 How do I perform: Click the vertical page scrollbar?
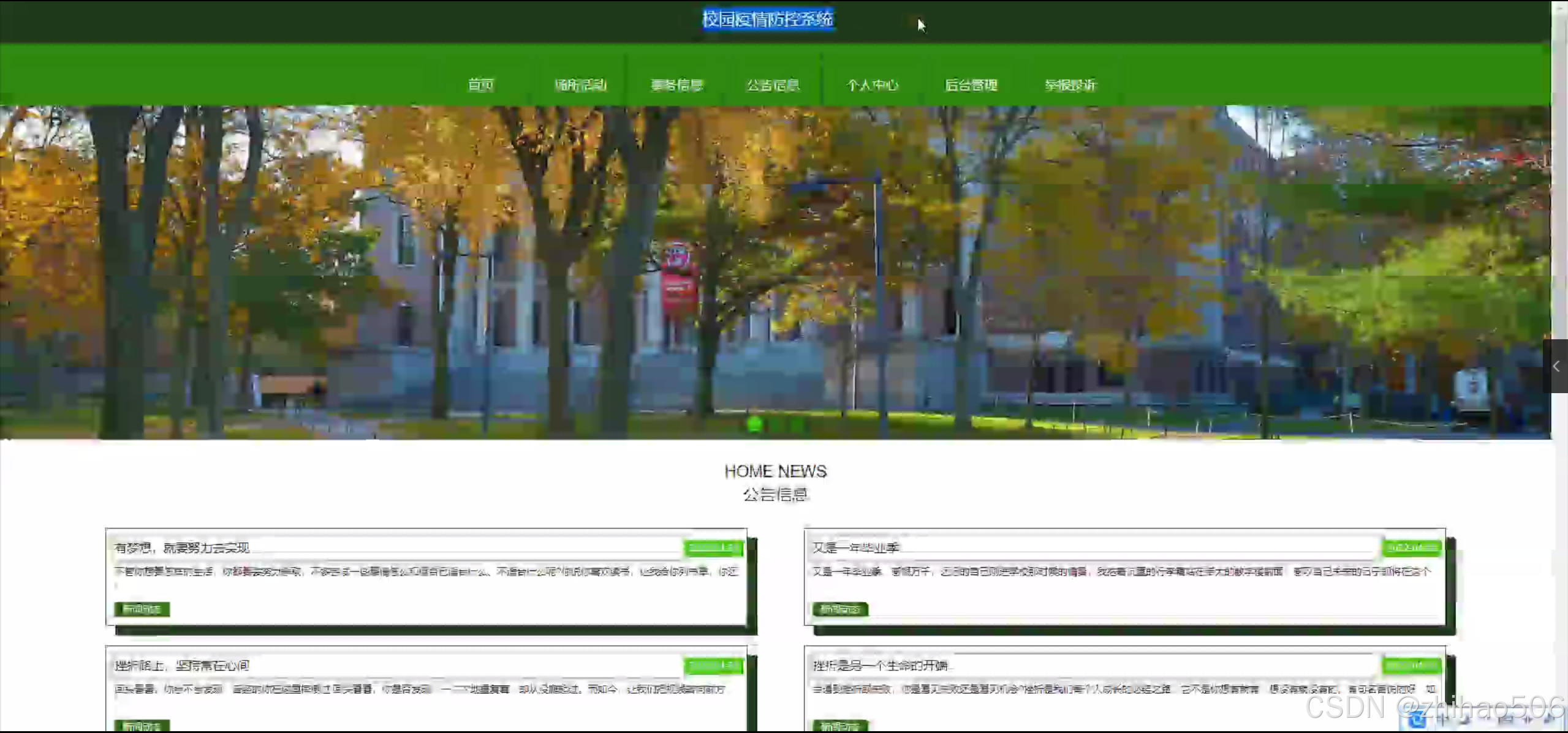[x=1559, y=184]
